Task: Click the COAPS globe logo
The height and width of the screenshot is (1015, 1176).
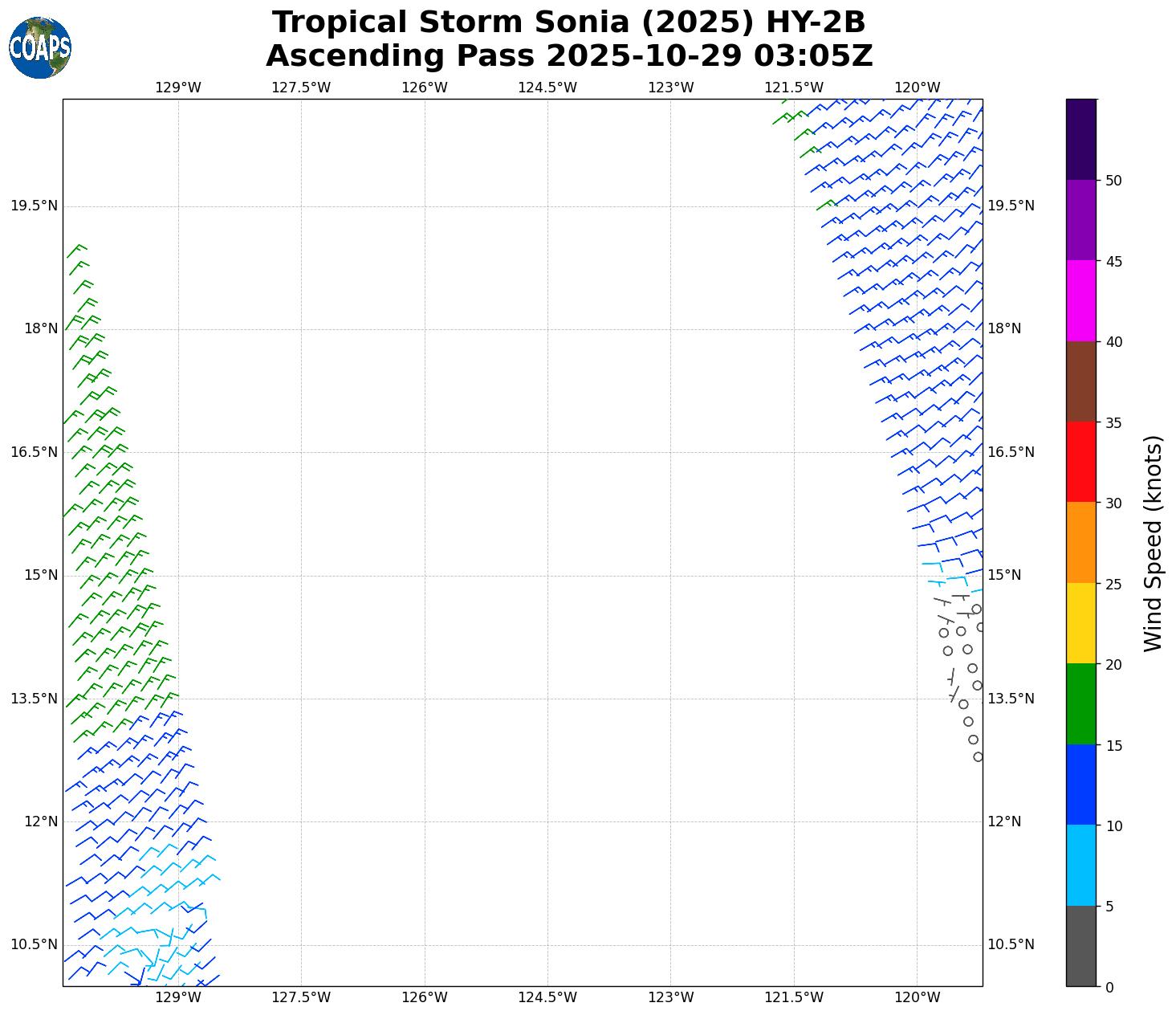Action: [x=39, y=48]
